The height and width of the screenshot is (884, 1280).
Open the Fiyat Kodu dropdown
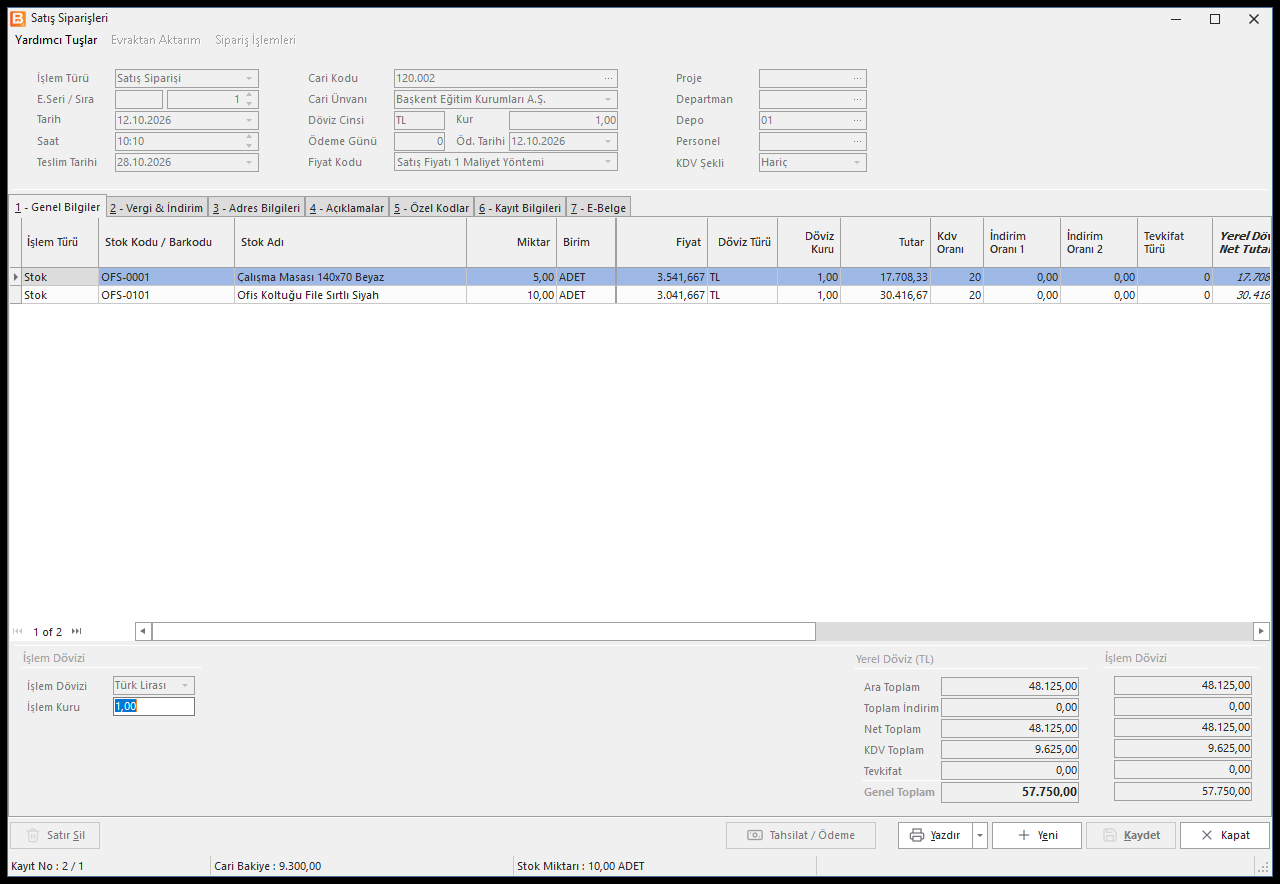click(x=608, y=162)
